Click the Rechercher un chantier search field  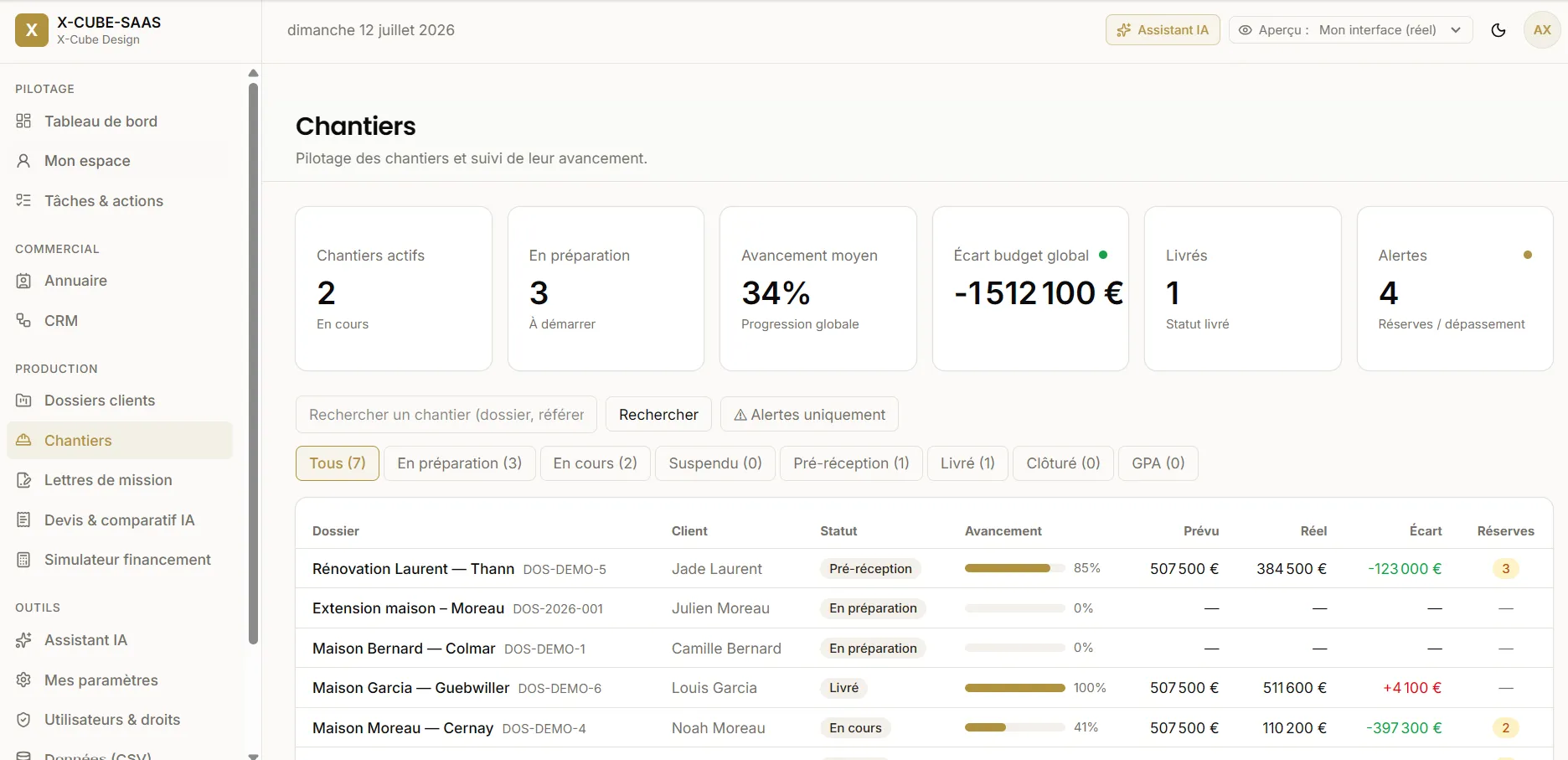446,415
